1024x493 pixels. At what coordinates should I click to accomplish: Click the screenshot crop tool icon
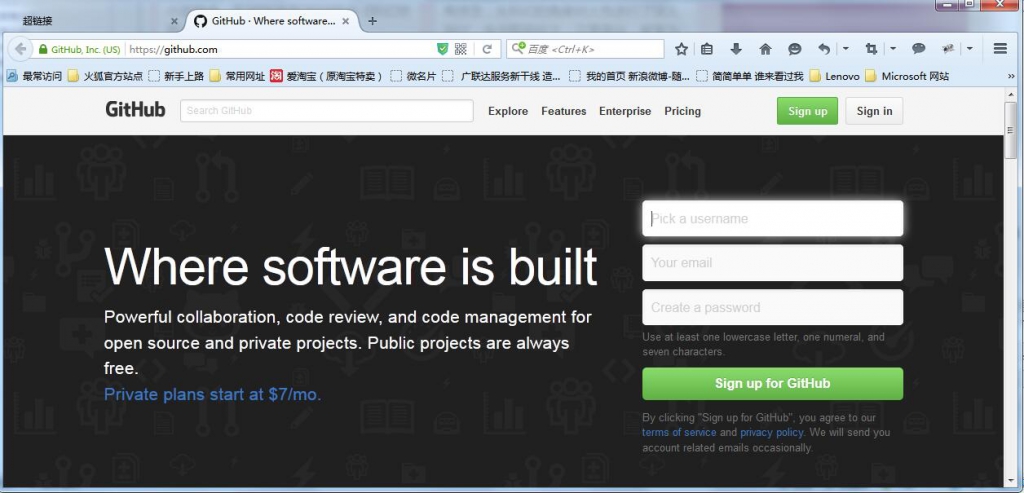coord(871,49)
